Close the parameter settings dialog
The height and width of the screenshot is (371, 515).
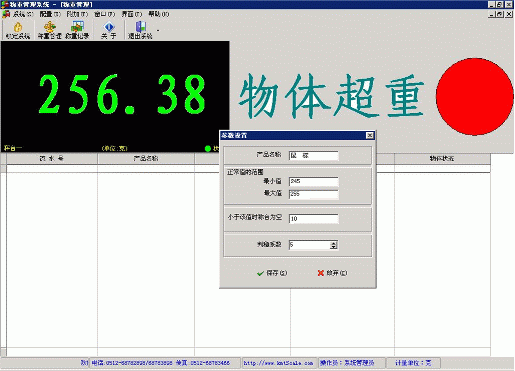(x=370, y=135)
